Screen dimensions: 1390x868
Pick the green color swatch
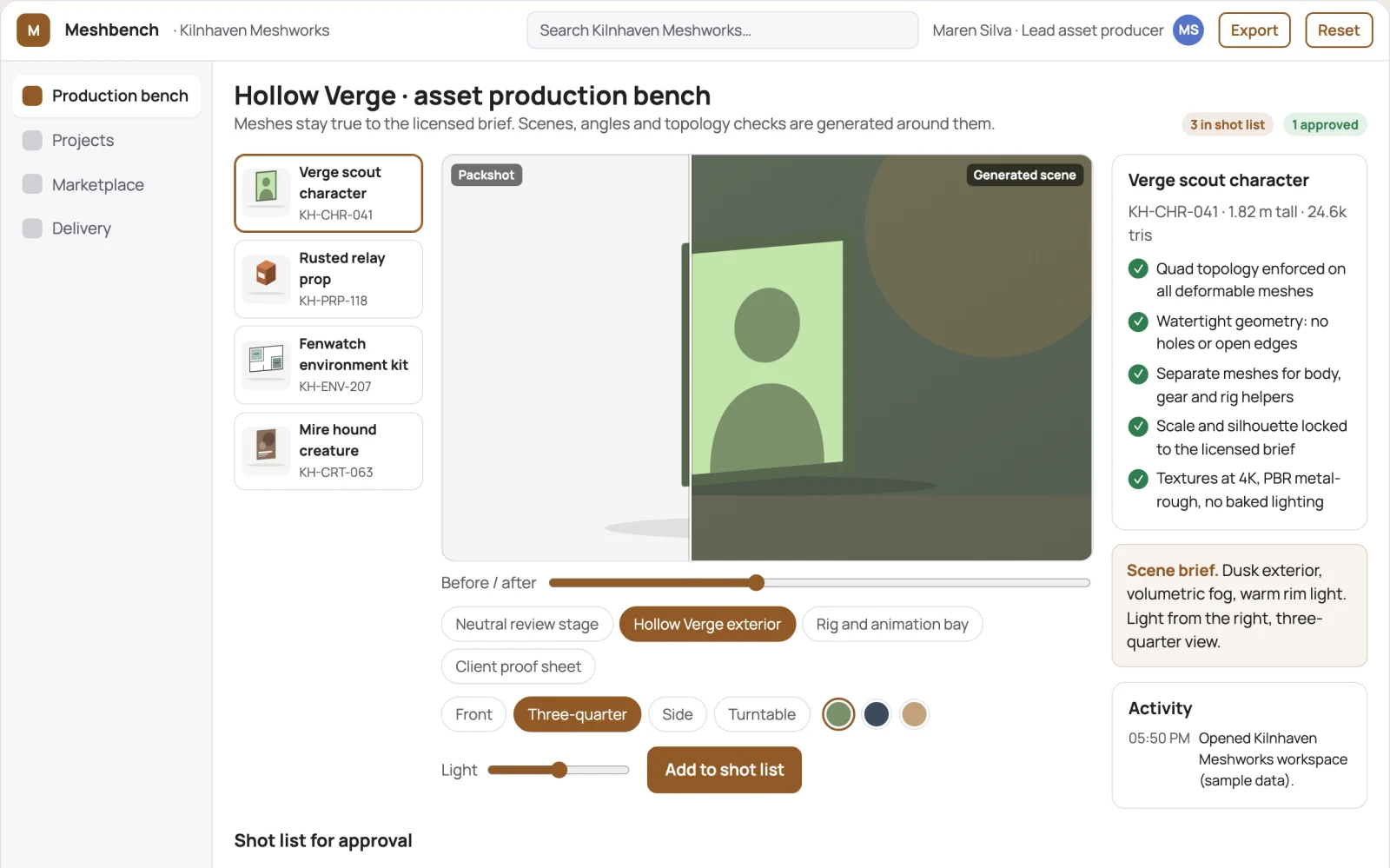[838, 714]
